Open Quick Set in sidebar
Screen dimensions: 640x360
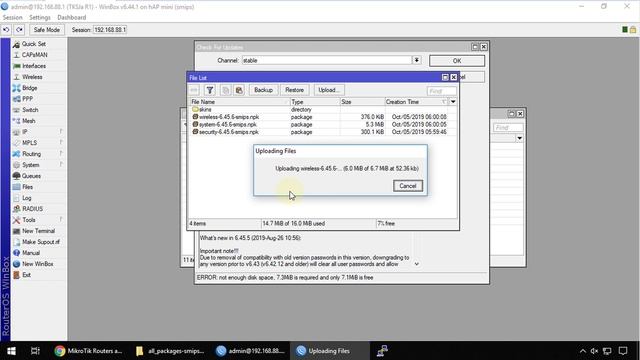pos(33,44)
